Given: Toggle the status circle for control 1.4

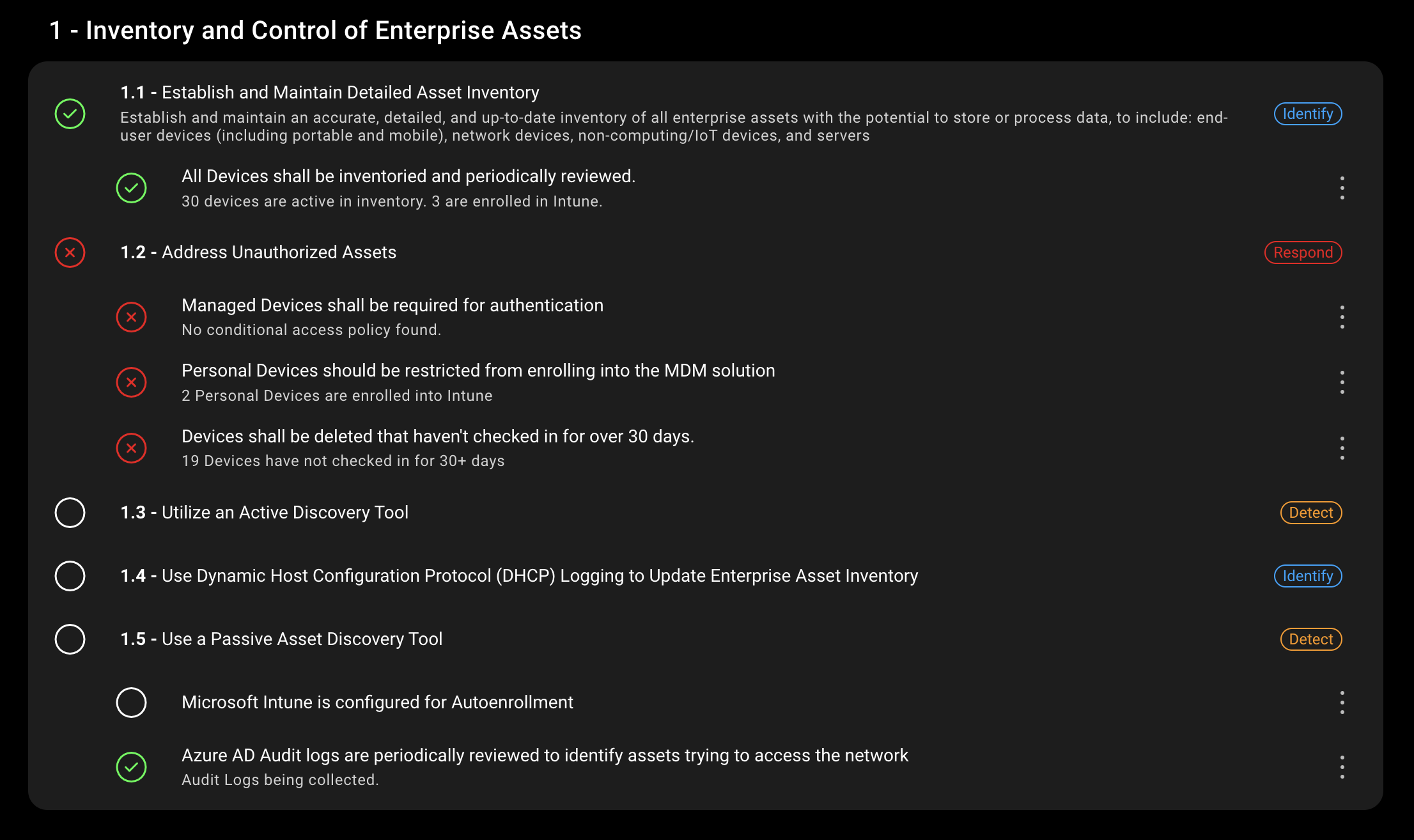Looking at the screenshot, I should pos(70,576).
